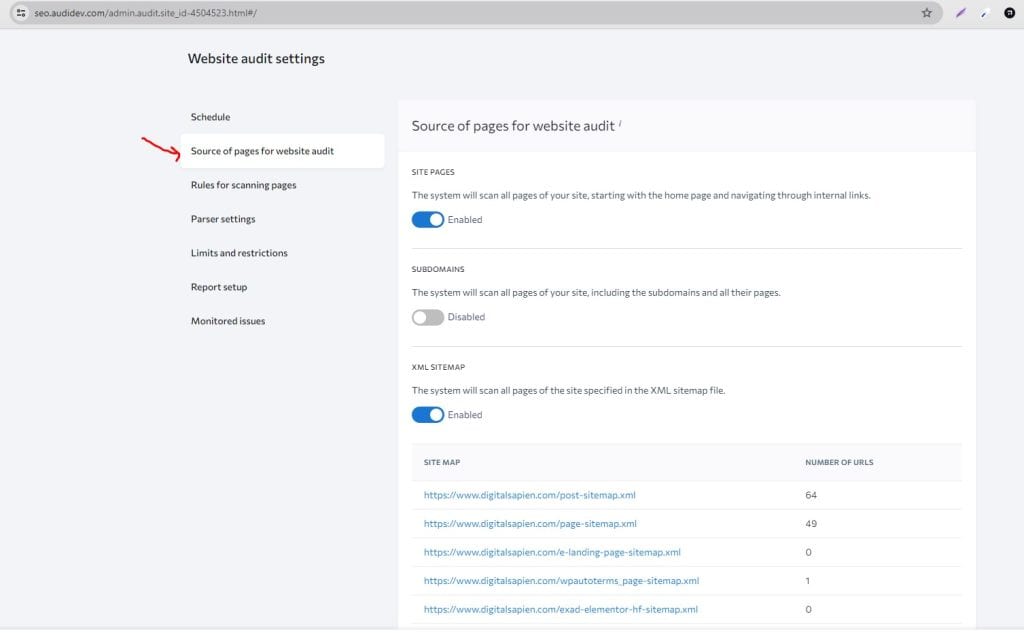The height and width of the screenshot is (633, 1024).
Task: Enable the Subdomains toggle
Action: pyautogui.click(x=427, y=317)
